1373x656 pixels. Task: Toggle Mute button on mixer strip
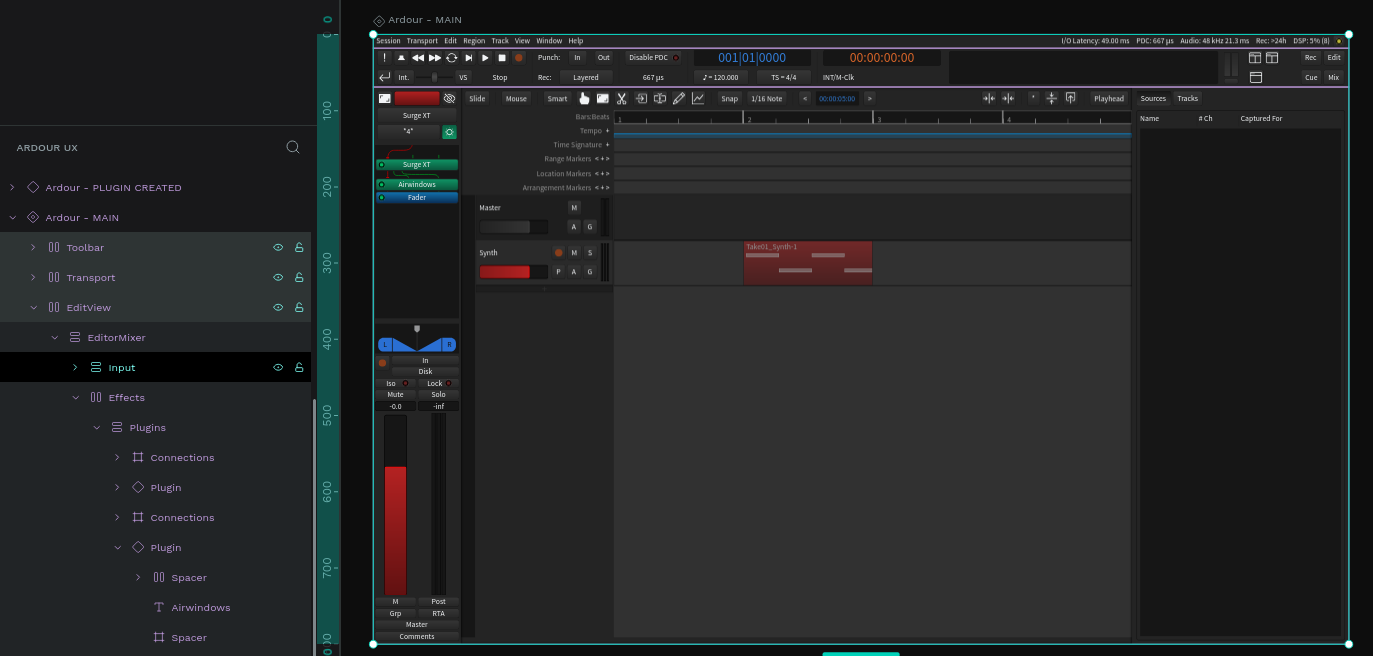point(396,394)
